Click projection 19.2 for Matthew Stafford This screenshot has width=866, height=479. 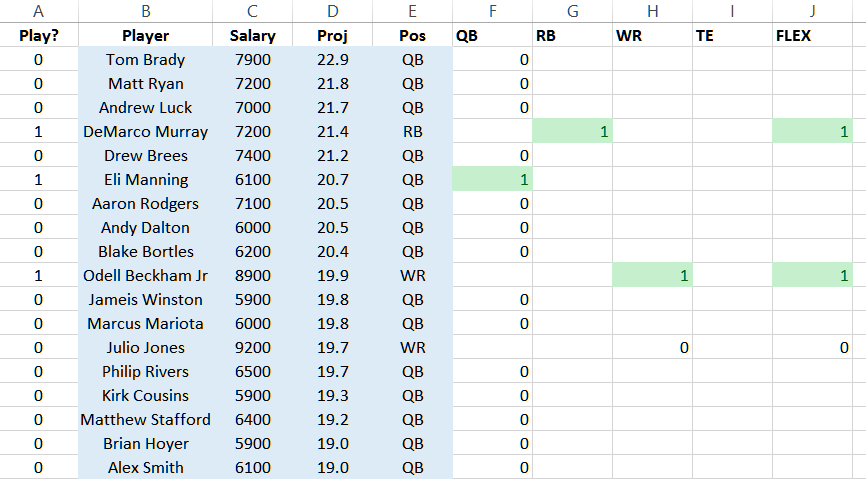click(332, 420)
